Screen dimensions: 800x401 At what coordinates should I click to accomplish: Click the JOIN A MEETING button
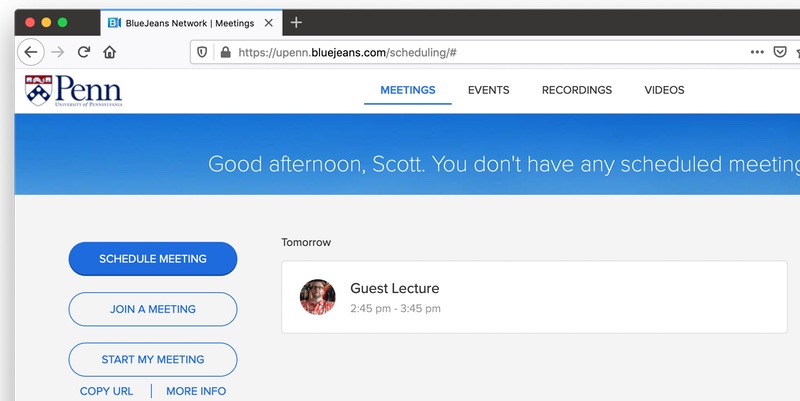coord(153,309)
